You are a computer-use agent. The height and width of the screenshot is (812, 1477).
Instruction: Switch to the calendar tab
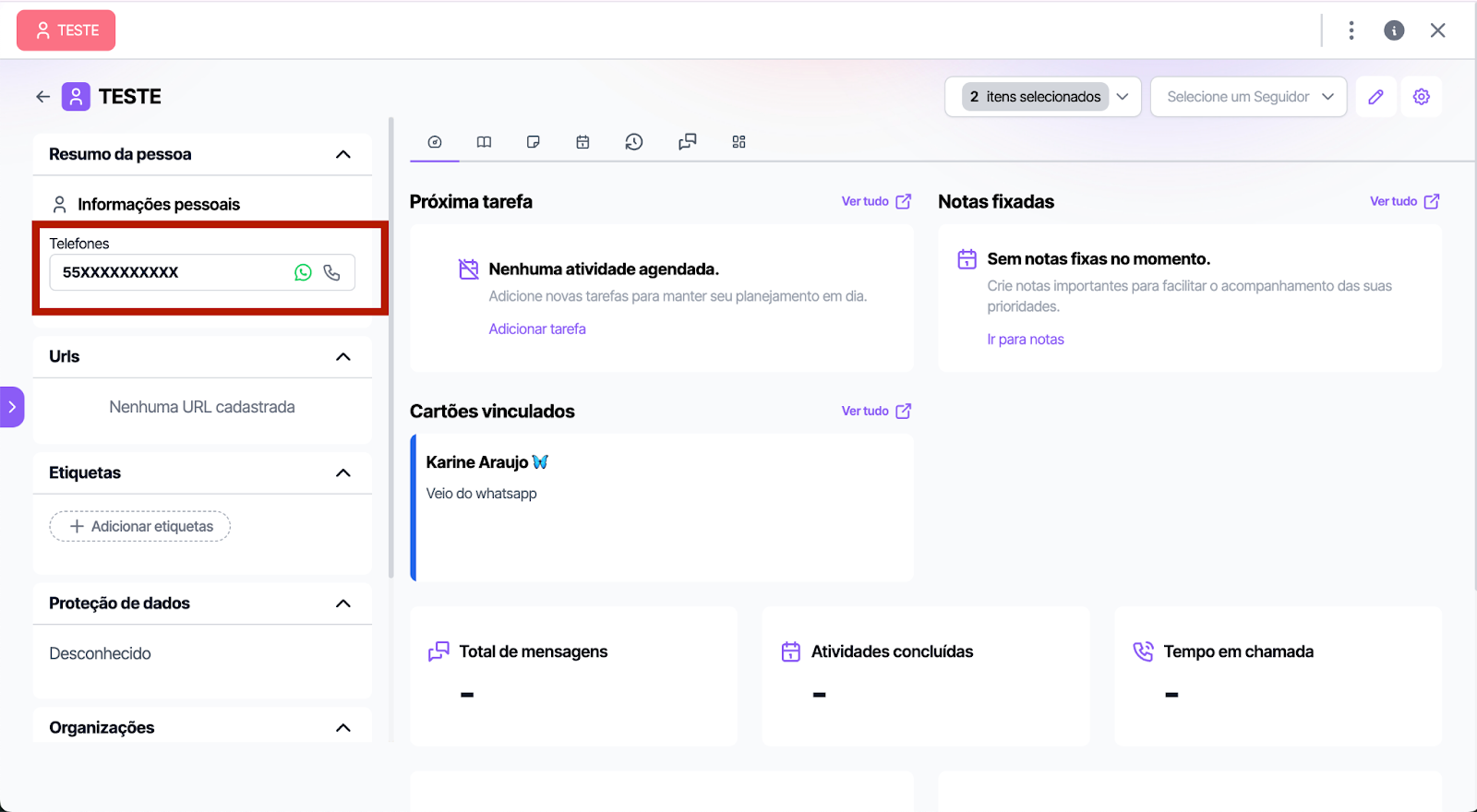point(582,142)
